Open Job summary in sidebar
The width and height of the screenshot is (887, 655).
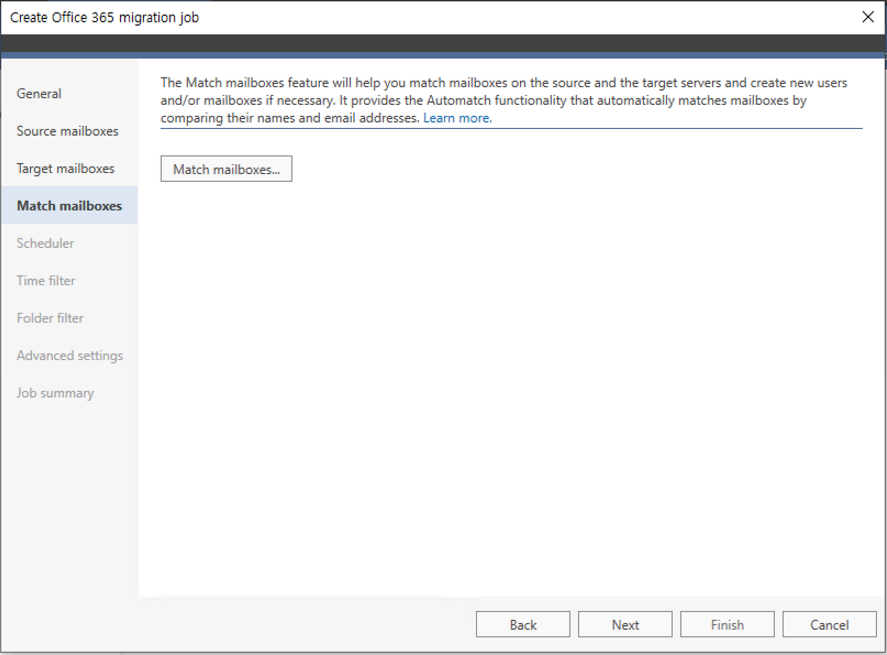[55, 392]
